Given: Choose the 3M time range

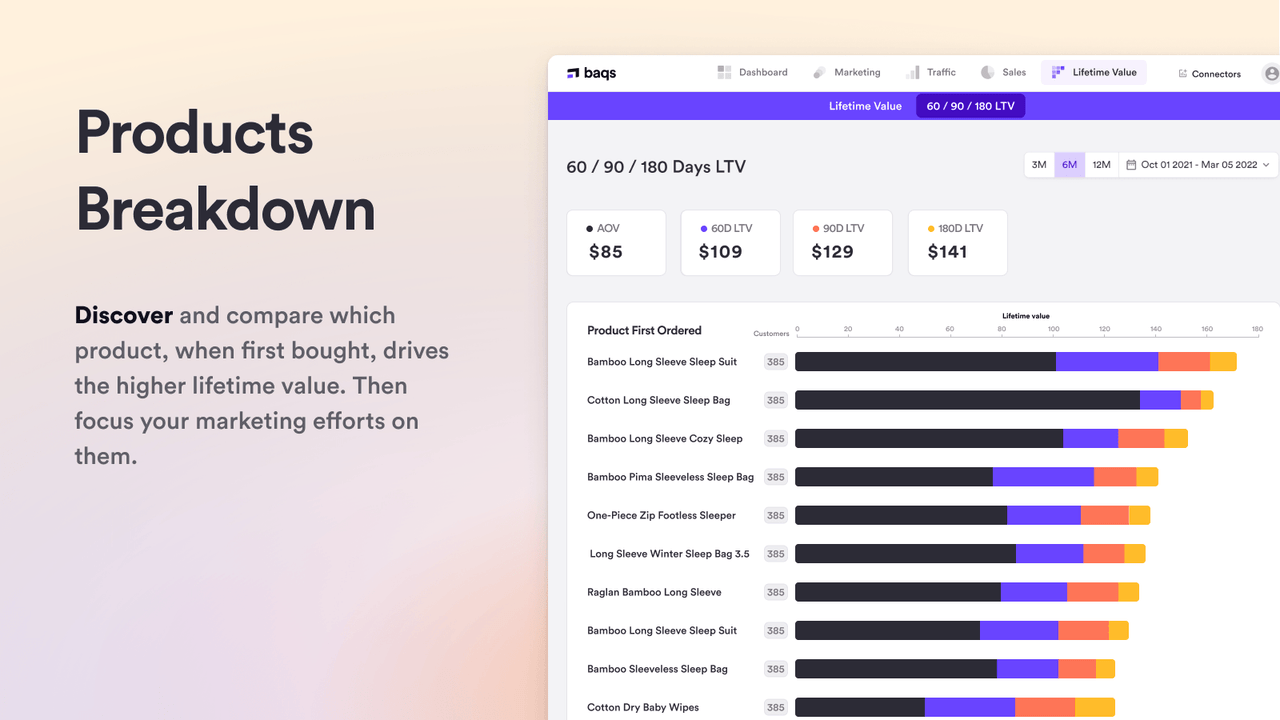Looking at the screenshot, I should click(1039, 165).
